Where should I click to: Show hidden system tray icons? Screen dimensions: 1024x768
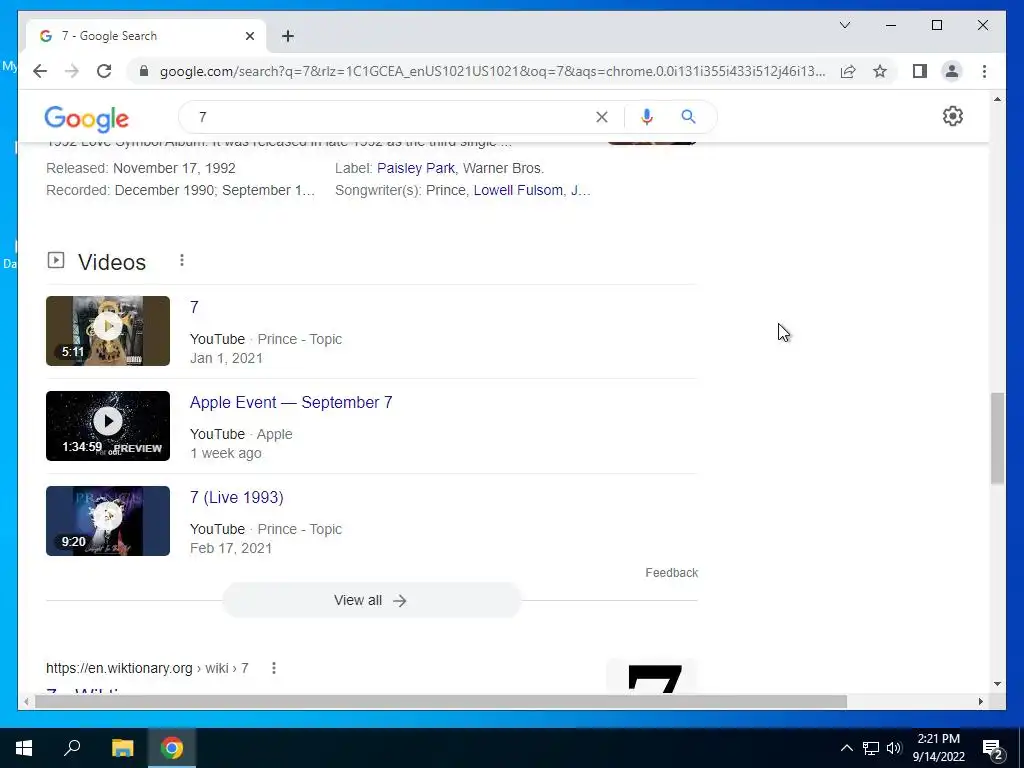coord(846,748)
